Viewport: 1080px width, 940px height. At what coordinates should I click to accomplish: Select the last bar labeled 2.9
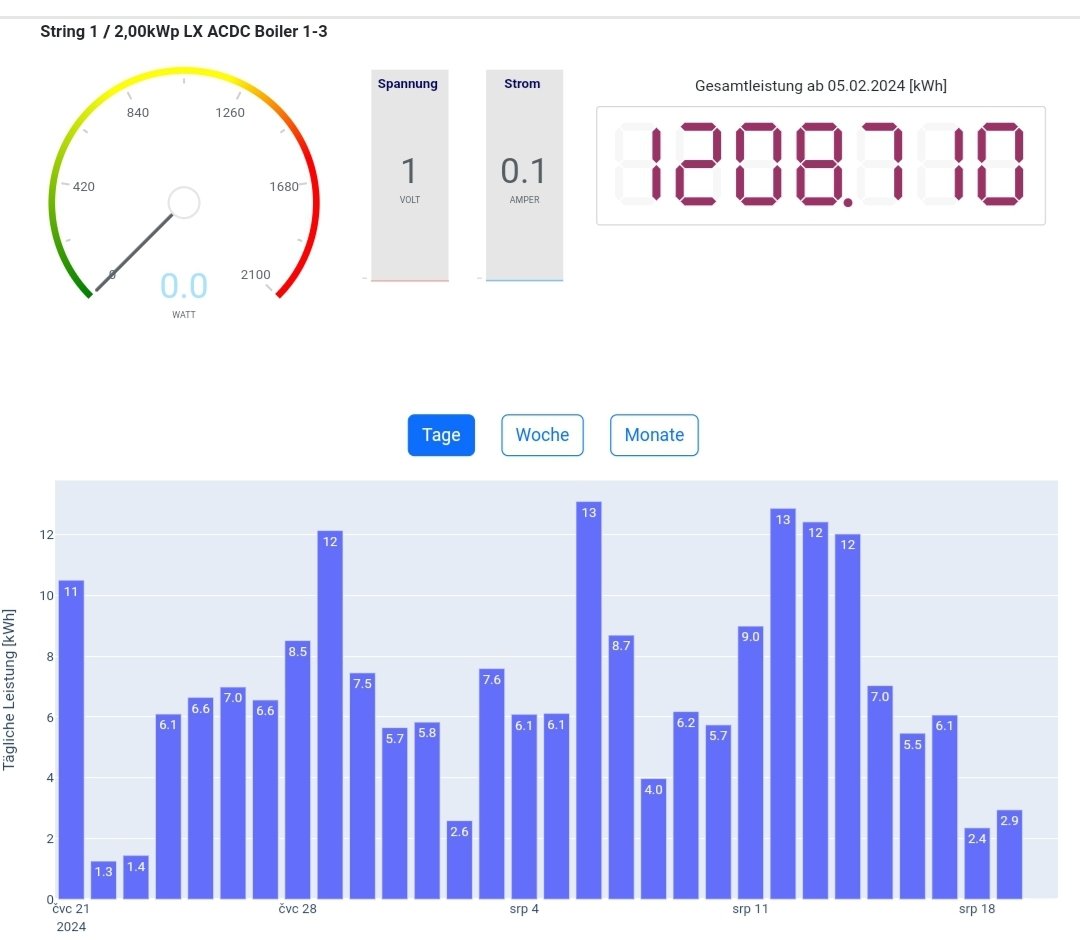(1009, 855)
